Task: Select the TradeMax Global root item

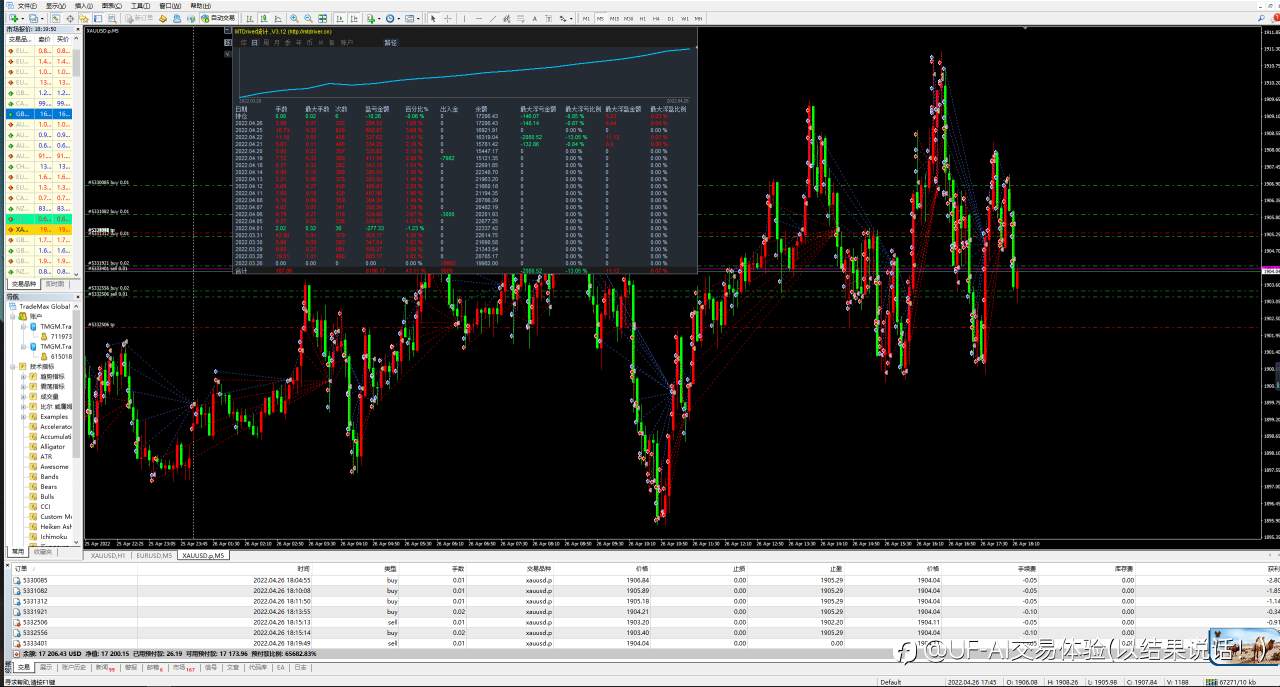Action: pos(46,306)
